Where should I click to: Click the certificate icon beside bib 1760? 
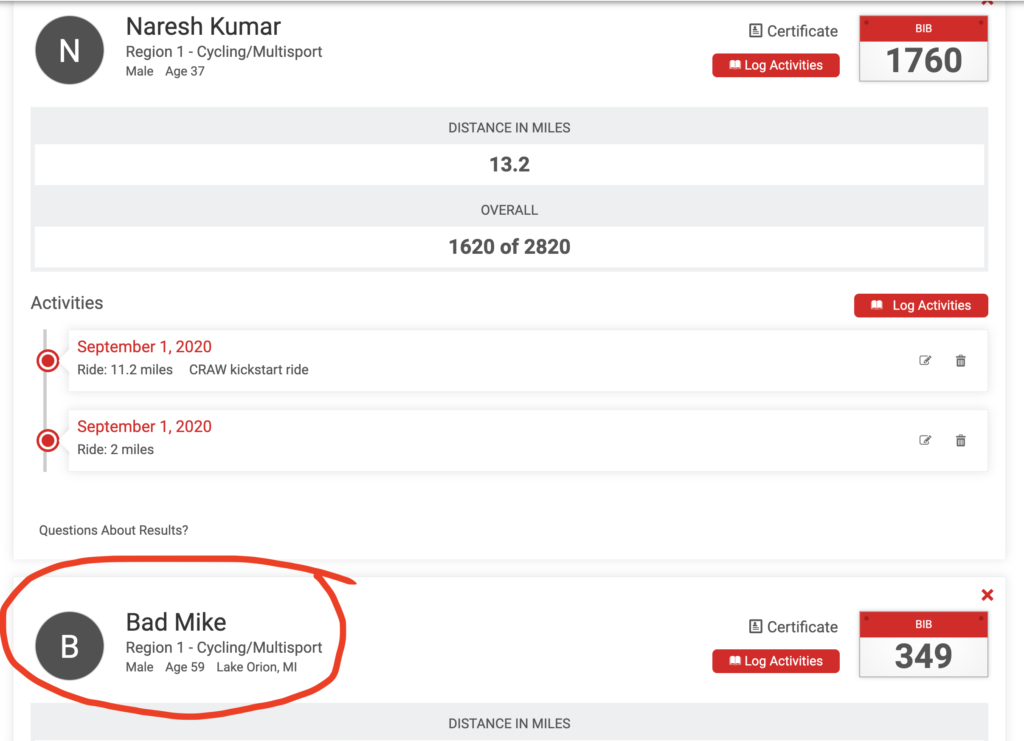point(756,31)
